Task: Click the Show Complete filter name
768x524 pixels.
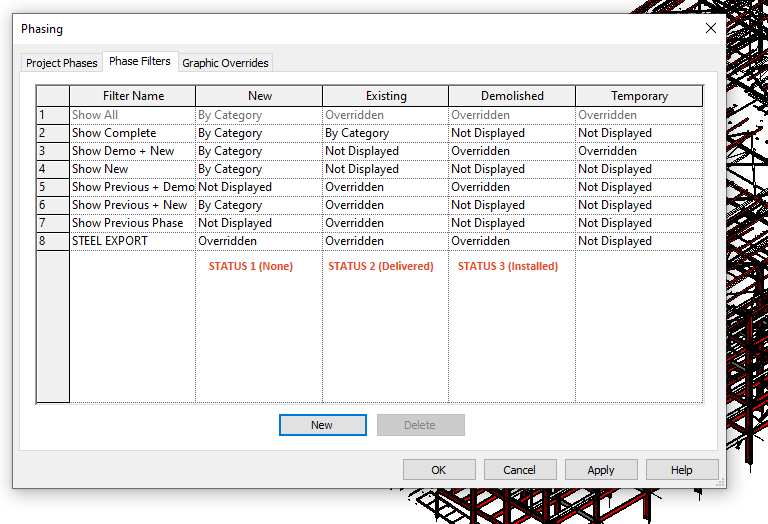Action: pyautogui.click(x=133, y=133)
